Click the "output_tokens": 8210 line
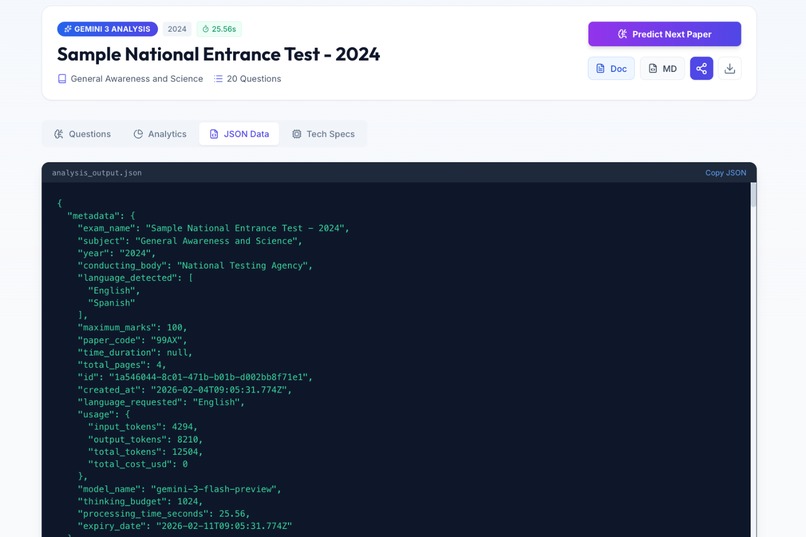 click(x=145, y=439)
